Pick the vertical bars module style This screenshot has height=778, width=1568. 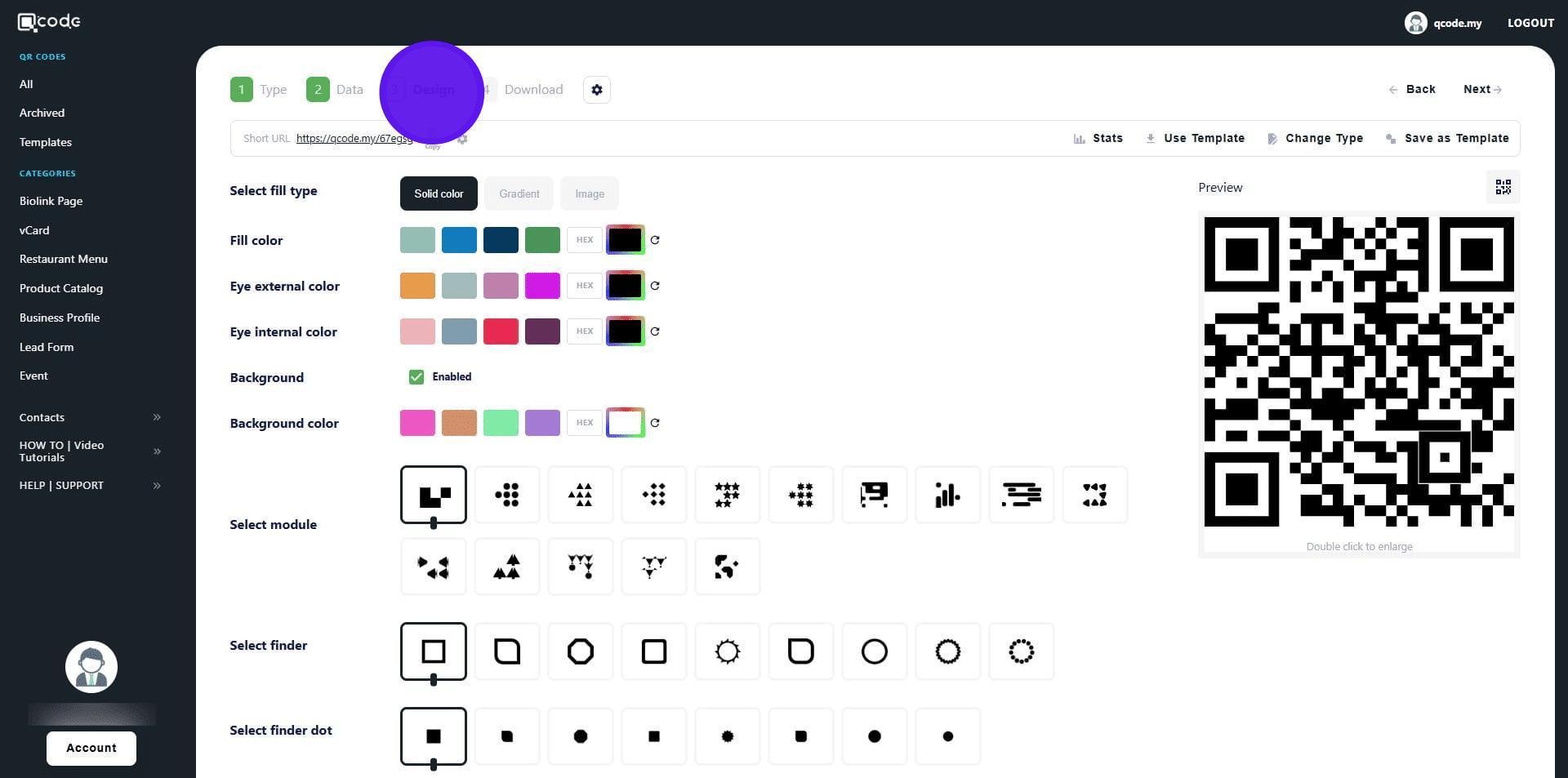pyautogui.click(x=948, y=495)
